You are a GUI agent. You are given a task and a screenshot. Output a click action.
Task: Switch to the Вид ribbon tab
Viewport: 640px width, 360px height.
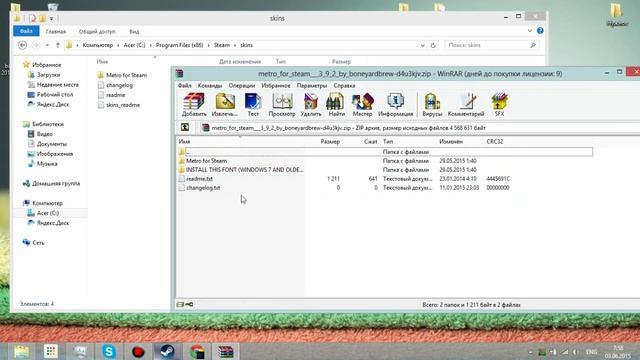[x=134, y=31]
